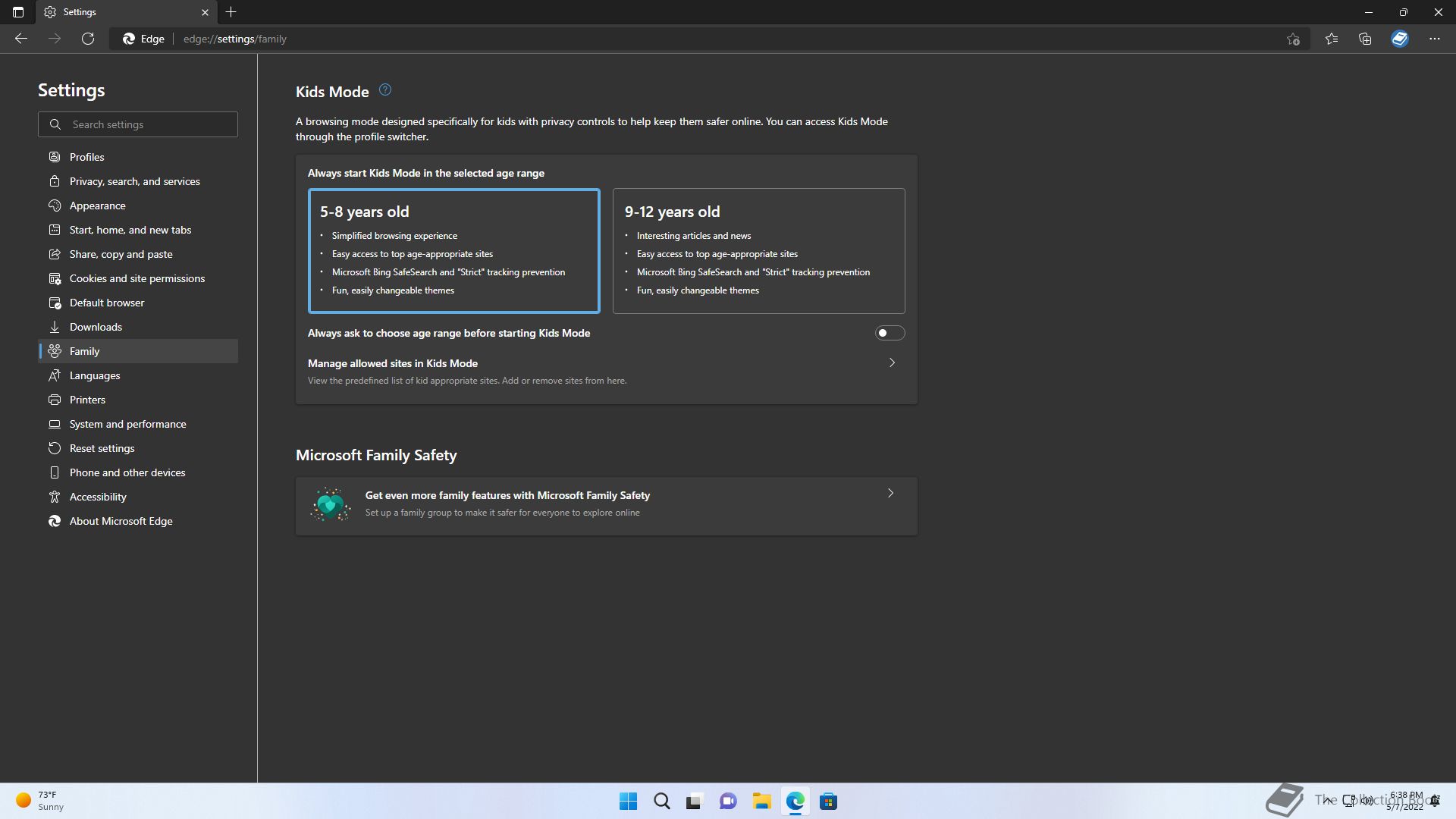Open a new tab with plus button
1456x819 pixels.
click(231, 12)
